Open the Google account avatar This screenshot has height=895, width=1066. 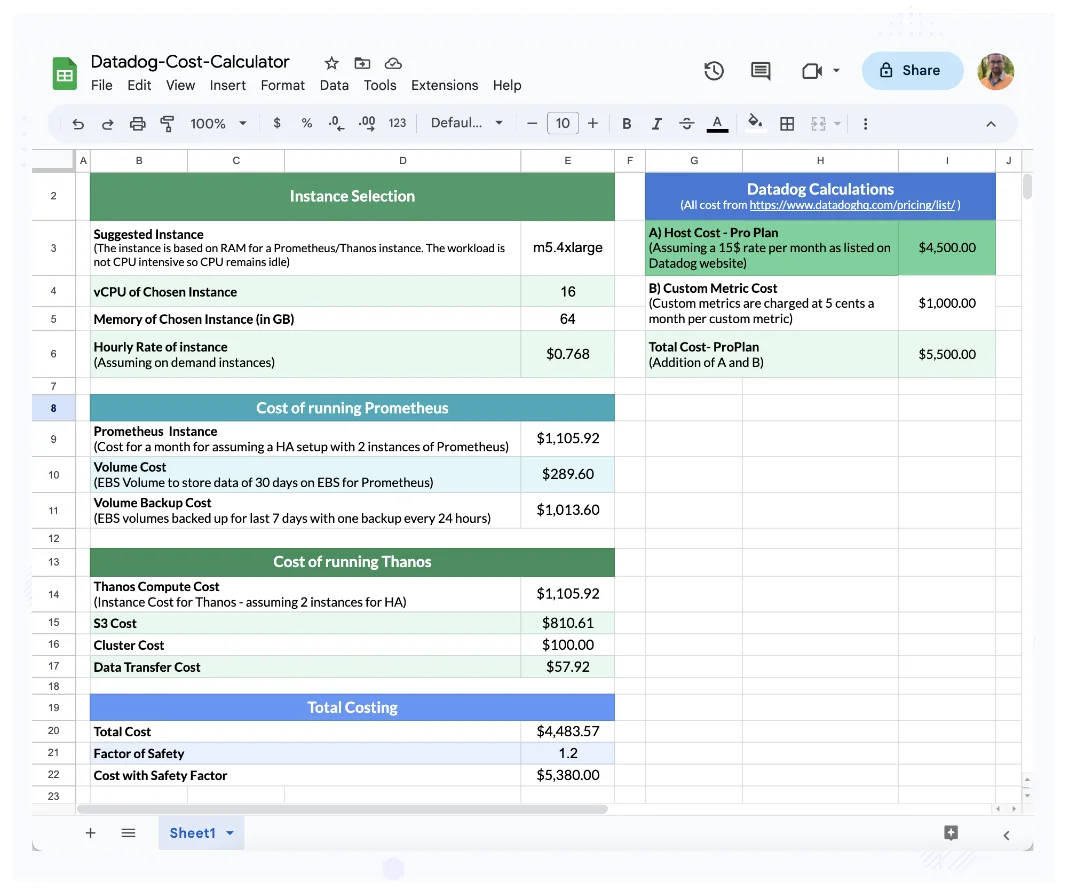pos(996,71)
